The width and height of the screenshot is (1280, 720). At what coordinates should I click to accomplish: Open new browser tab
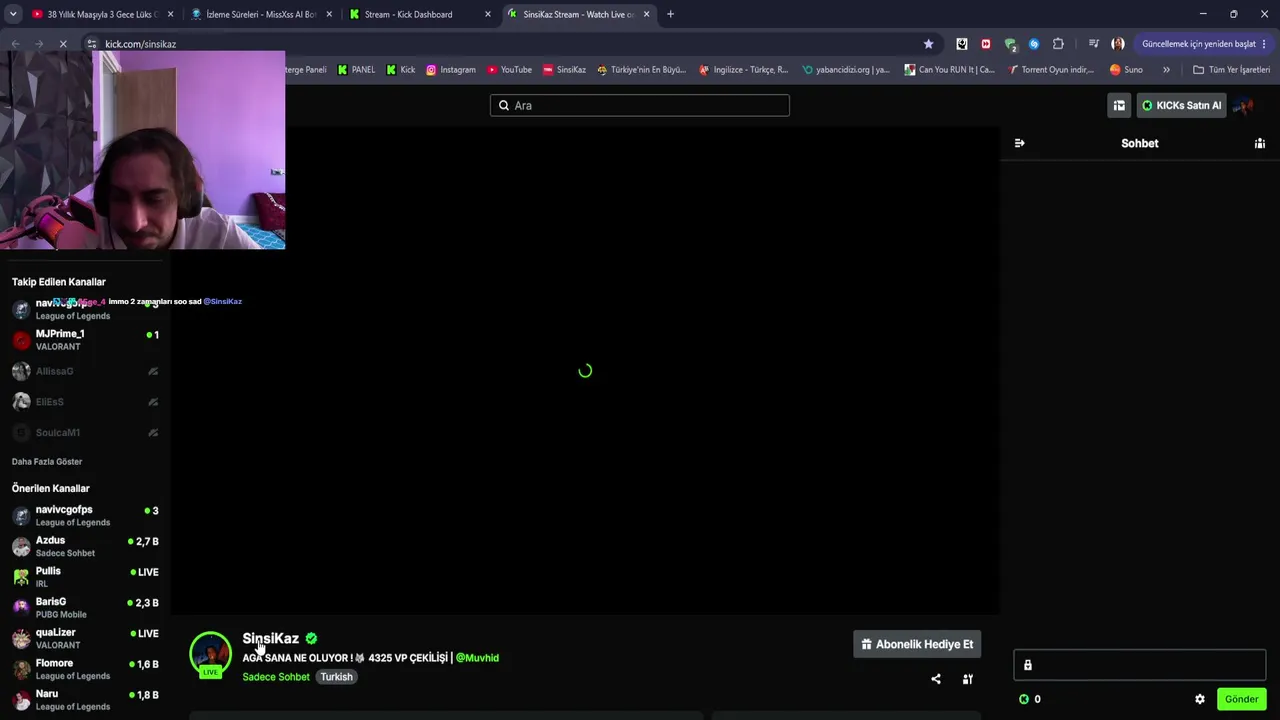[670, 14]
